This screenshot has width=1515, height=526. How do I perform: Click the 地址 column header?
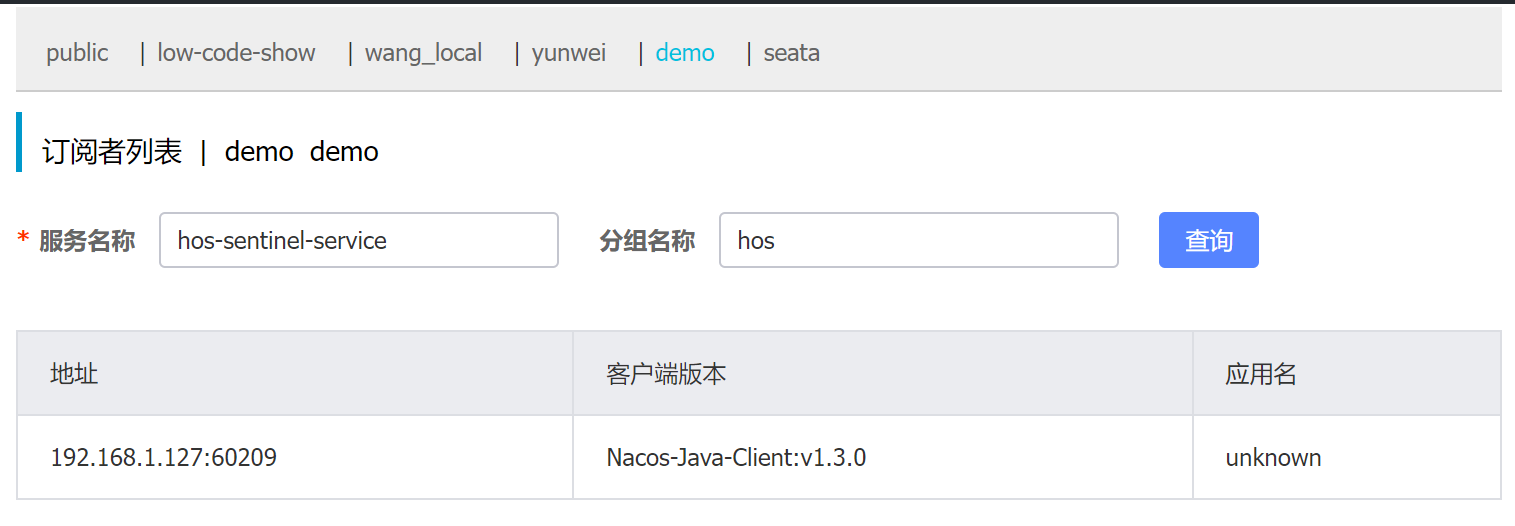[x=295, y=374]
